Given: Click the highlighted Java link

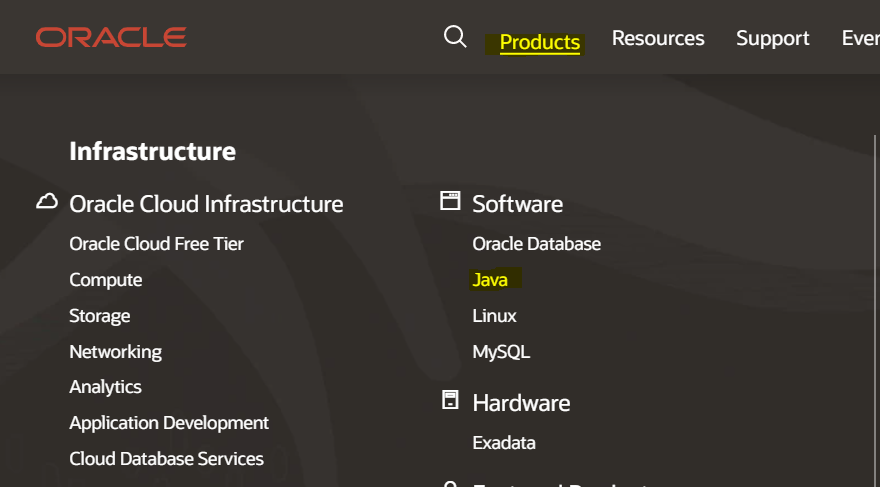Looking at the screenshot, I should point(490,280).
